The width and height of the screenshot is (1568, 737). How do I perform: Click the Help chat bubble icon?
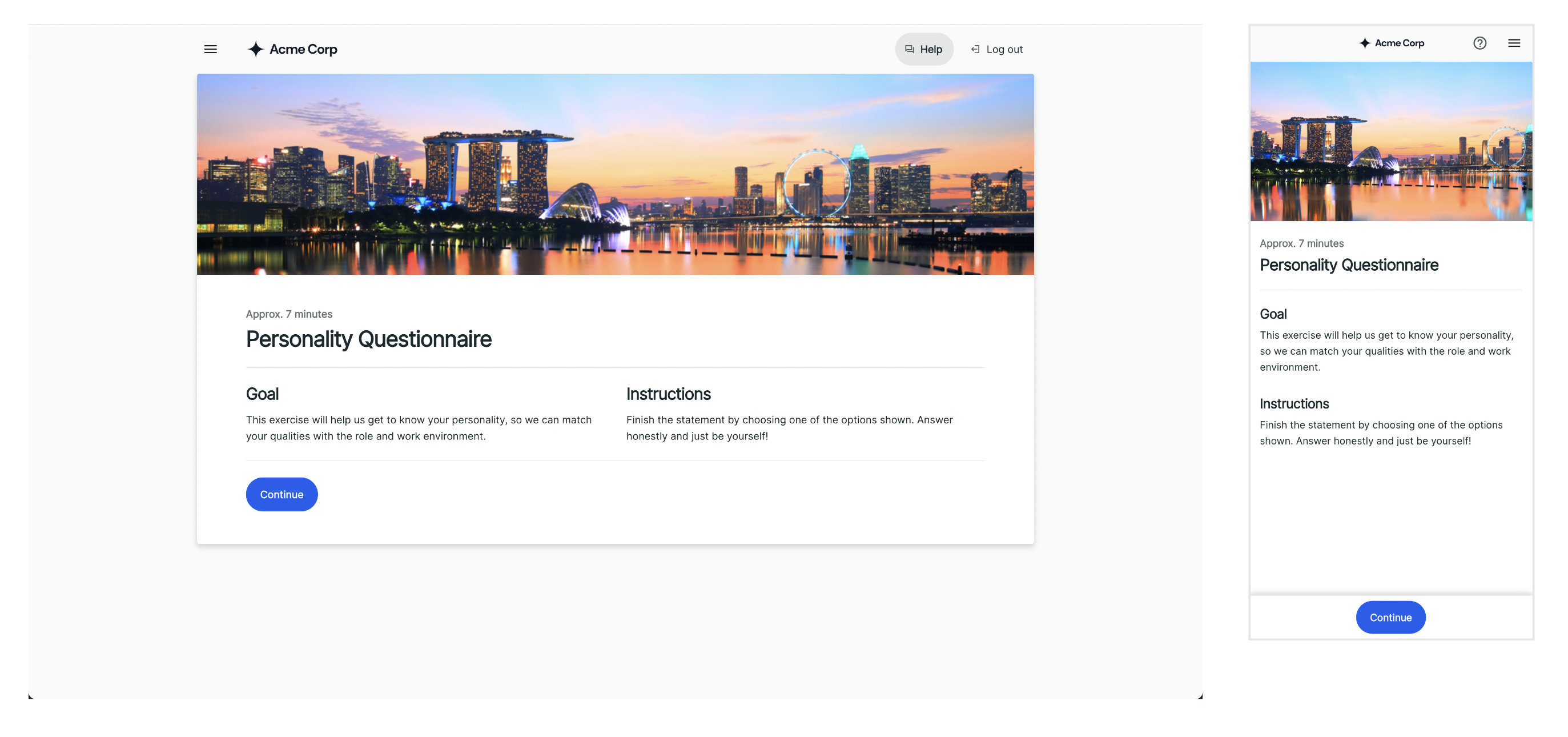coord(910,49)
